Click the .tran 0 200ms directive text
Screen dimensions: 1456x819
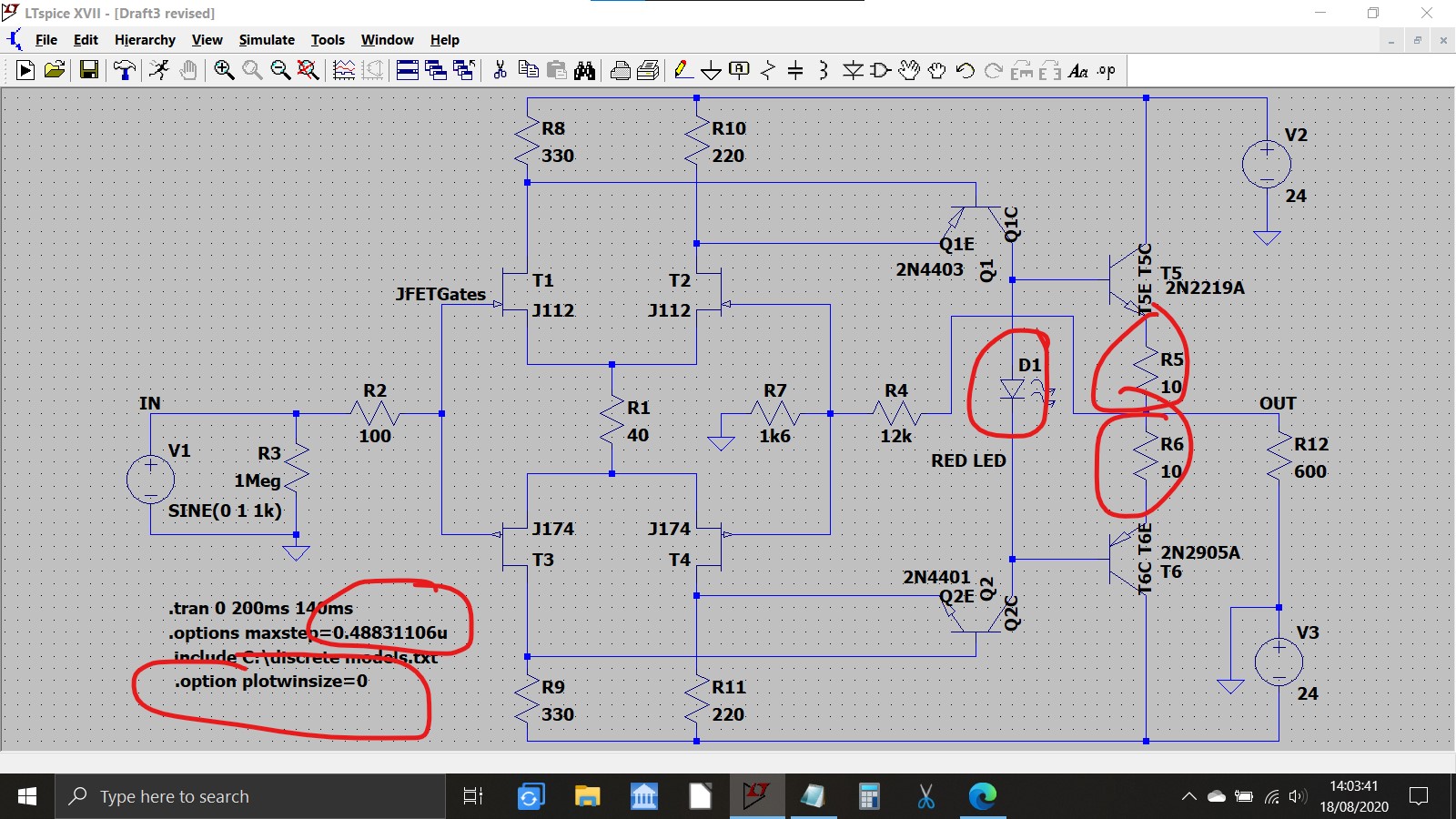(260, 608)
